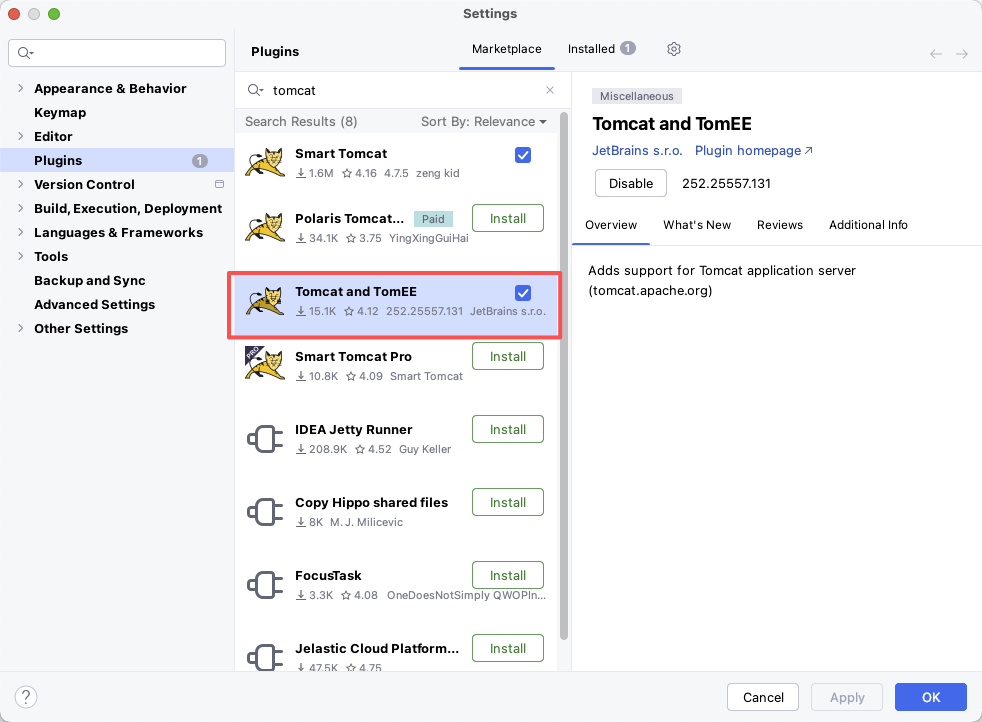This screenshot has height=722, width=982.
Task: Clear the tomcat plugin search text
Action: coord(550,90)
